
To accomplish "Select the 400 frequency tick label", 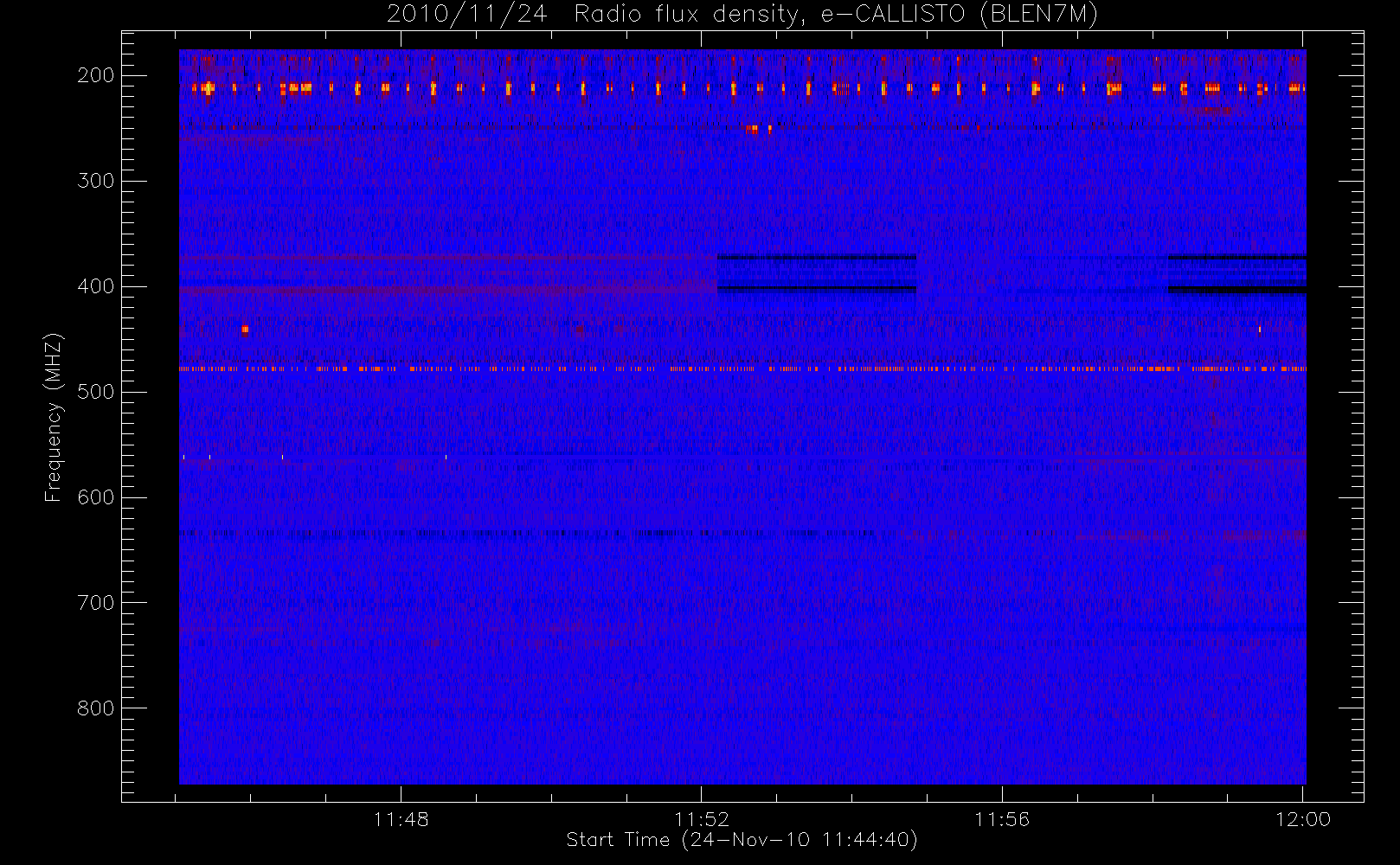I will [x=96, y=286].
